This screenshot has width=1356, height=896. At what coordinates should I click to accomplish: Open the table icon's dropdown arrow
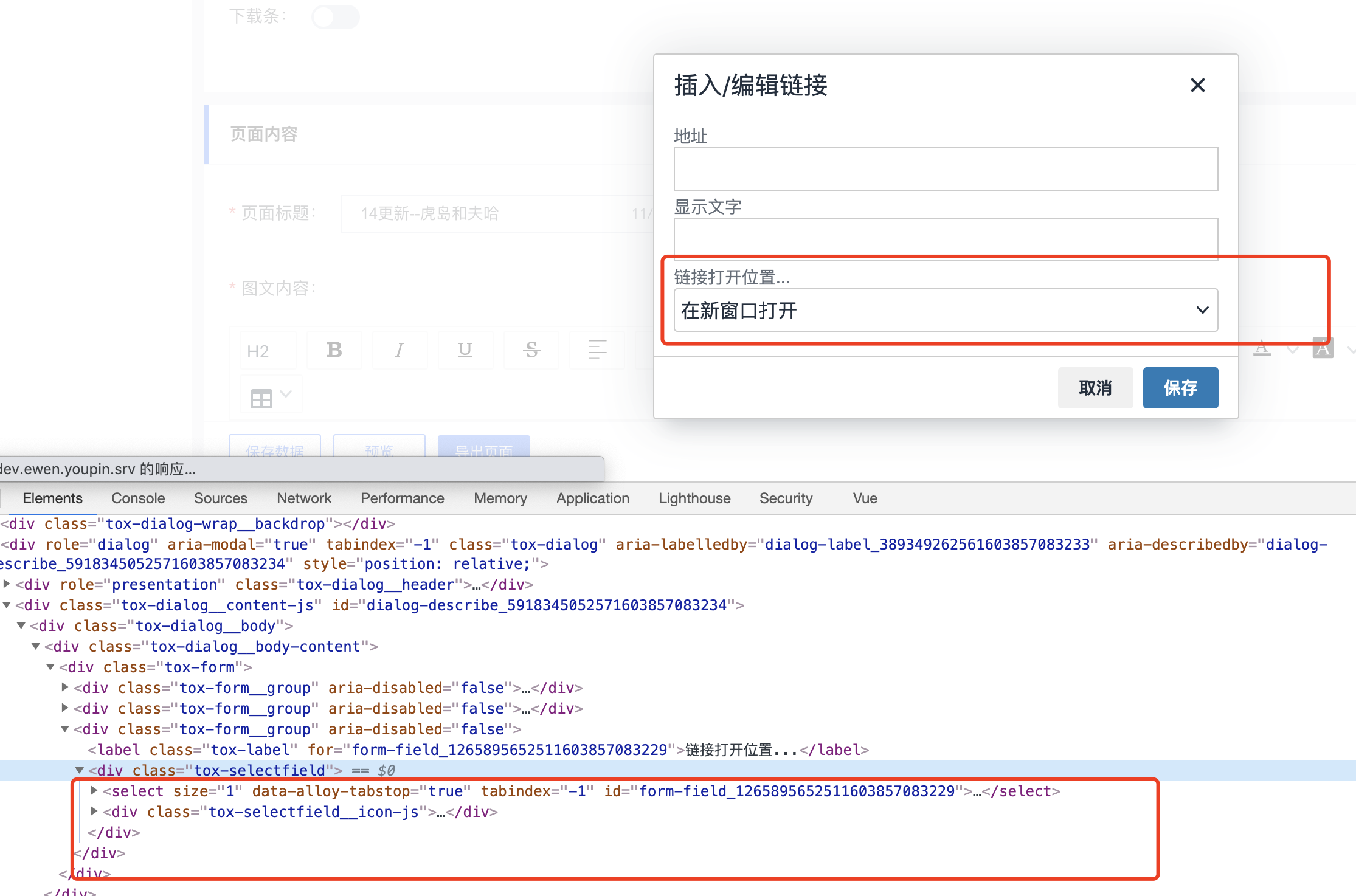point(286,394)
